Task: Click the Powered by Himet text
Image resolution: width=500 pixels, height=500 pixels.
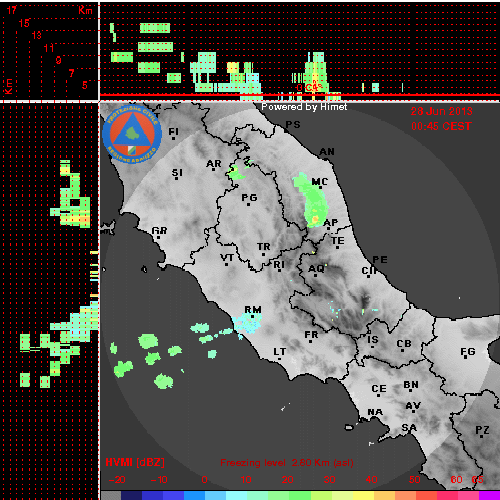Action: point(304,107)
